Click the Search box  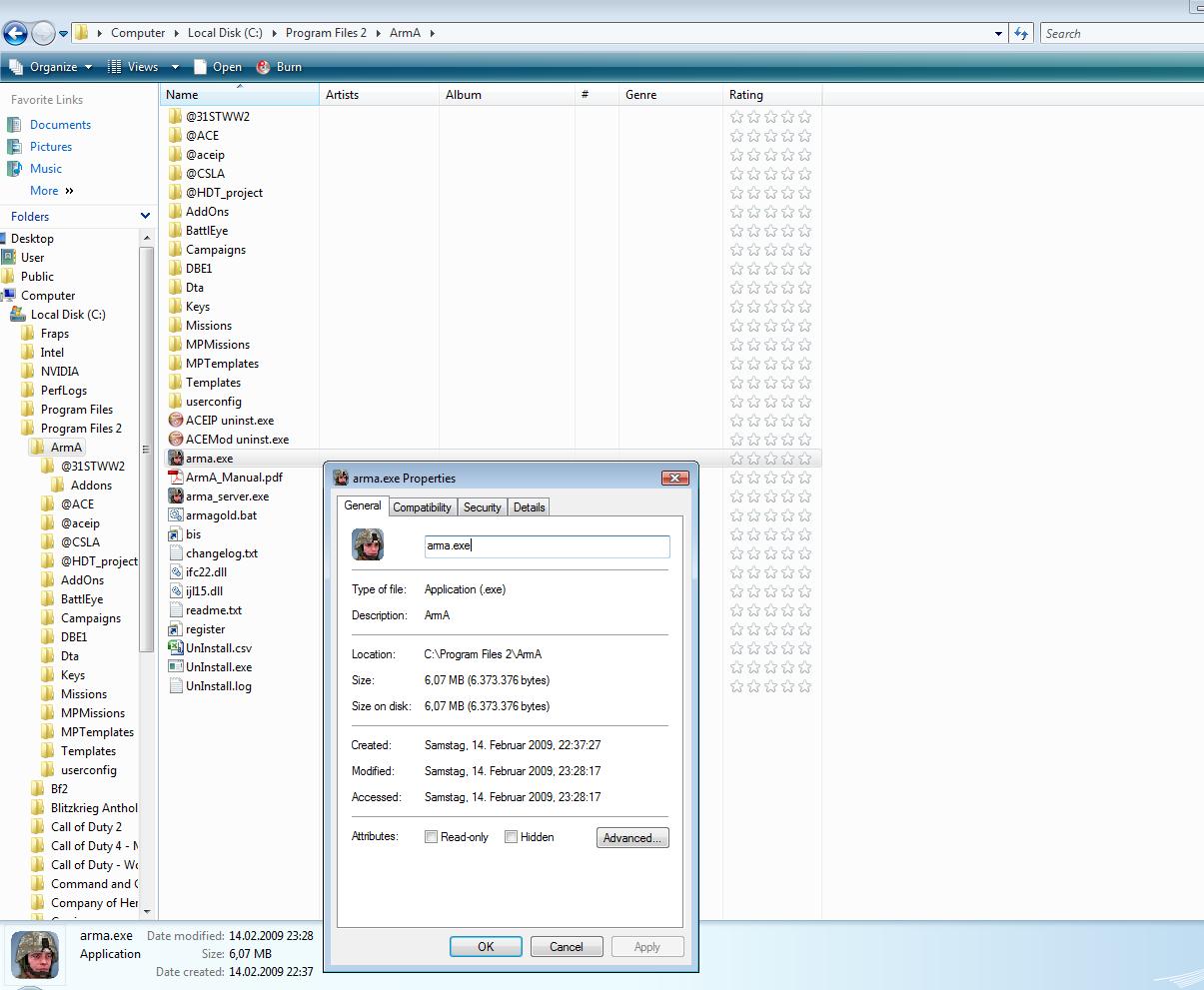click(x=1121, y=33)
